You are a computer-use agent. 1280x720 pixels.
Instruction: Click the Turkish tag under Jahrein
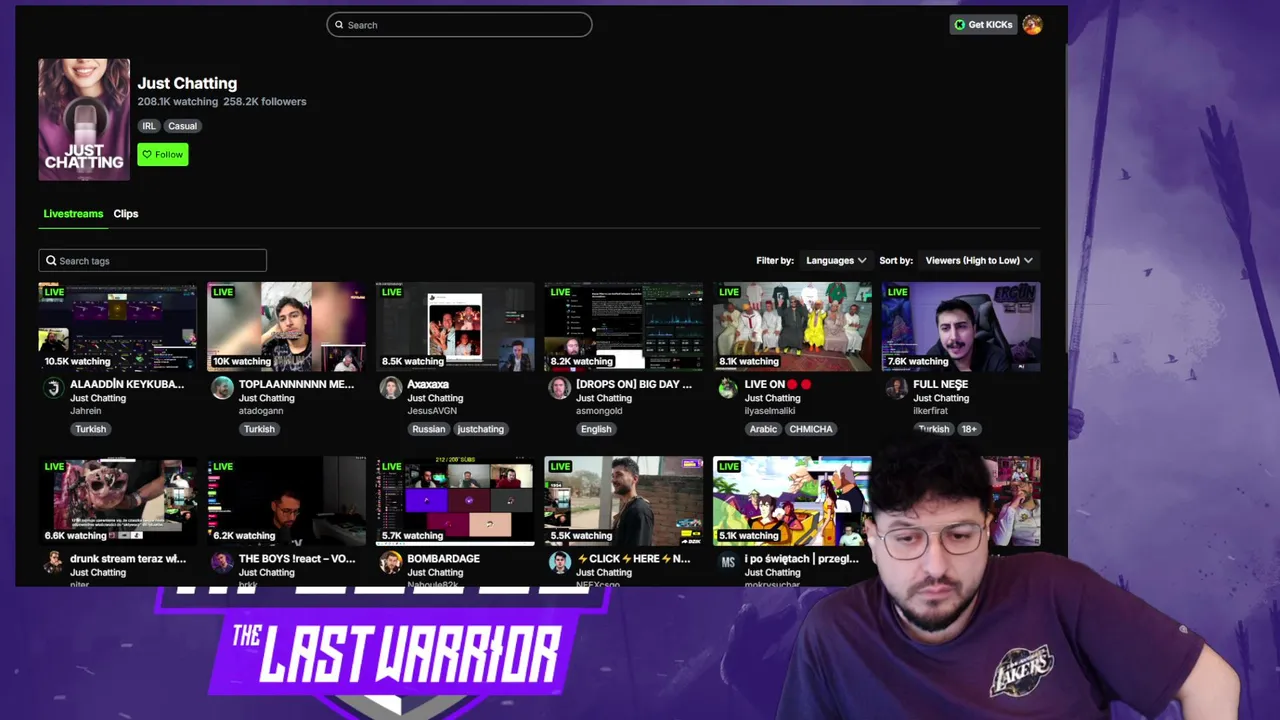(x=90, y=429)
